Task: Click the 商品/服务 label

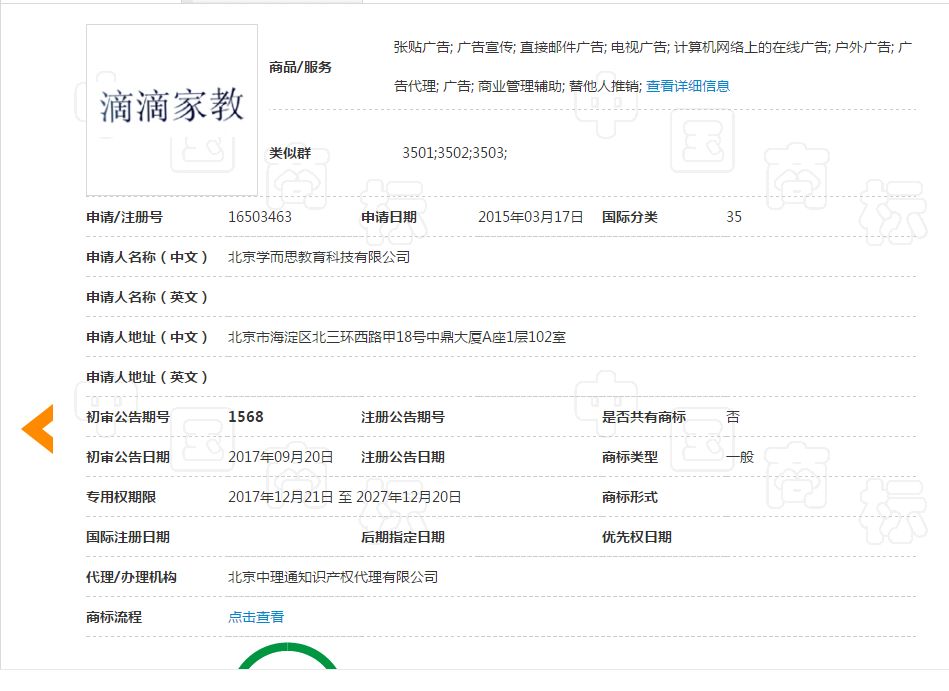Action: point(300,67)
